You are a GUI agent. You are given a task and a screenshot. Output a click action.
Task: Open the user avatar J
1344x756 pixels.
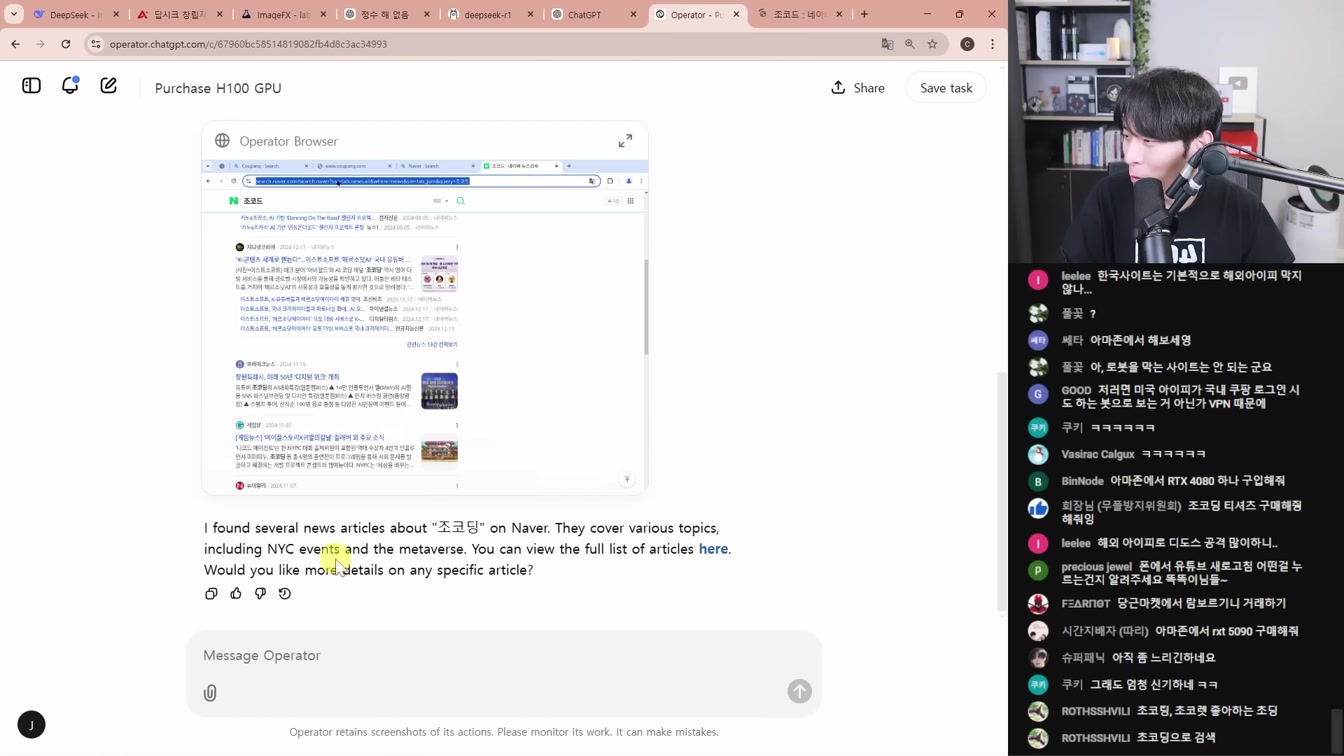point(31,724)
